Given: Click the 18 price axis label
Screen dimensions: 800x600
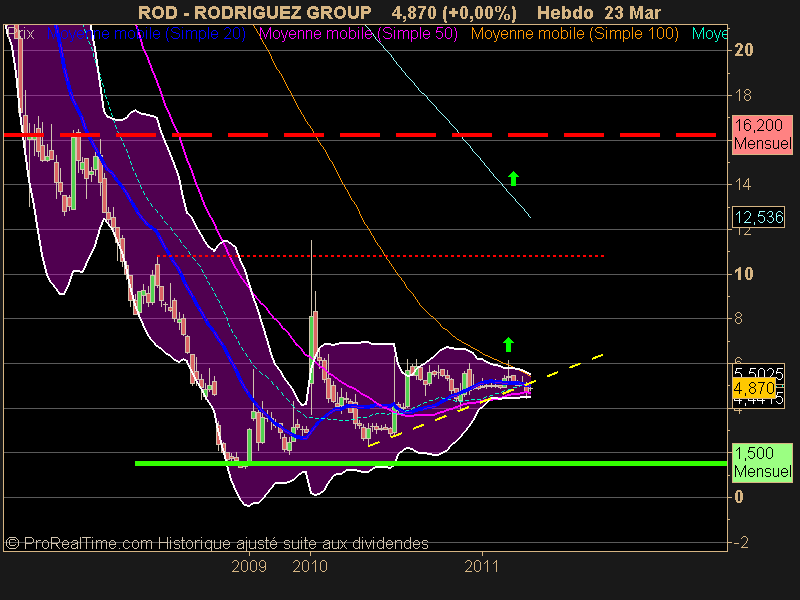Looking at the screenshot, I should pyautogui.click(x=743, y=95).
